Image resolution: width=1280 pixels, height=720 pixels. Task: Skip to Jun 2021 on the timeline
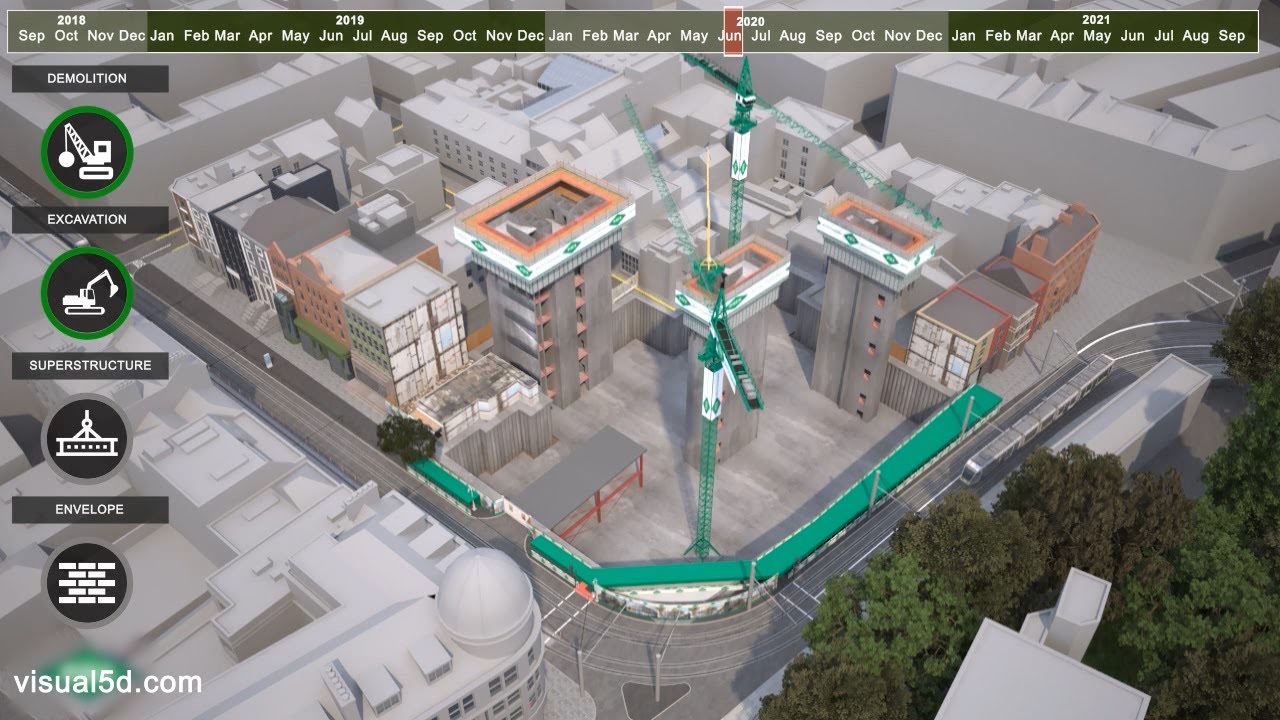tap(1133, 36)
